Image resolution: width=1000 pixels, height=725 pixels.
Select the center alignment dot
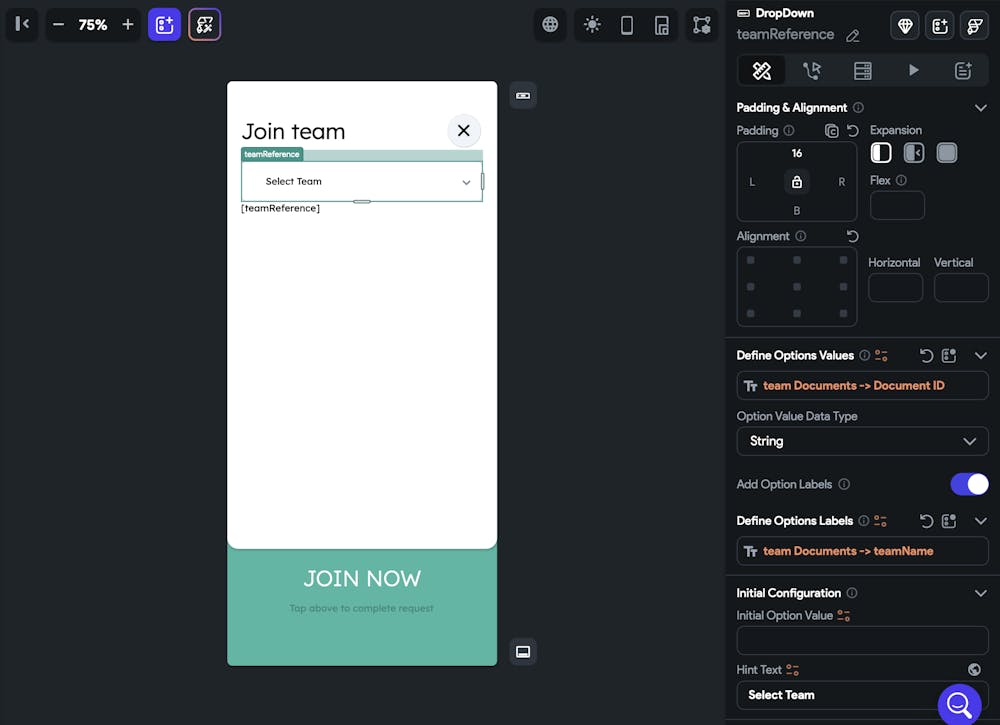tap(797, 287)
